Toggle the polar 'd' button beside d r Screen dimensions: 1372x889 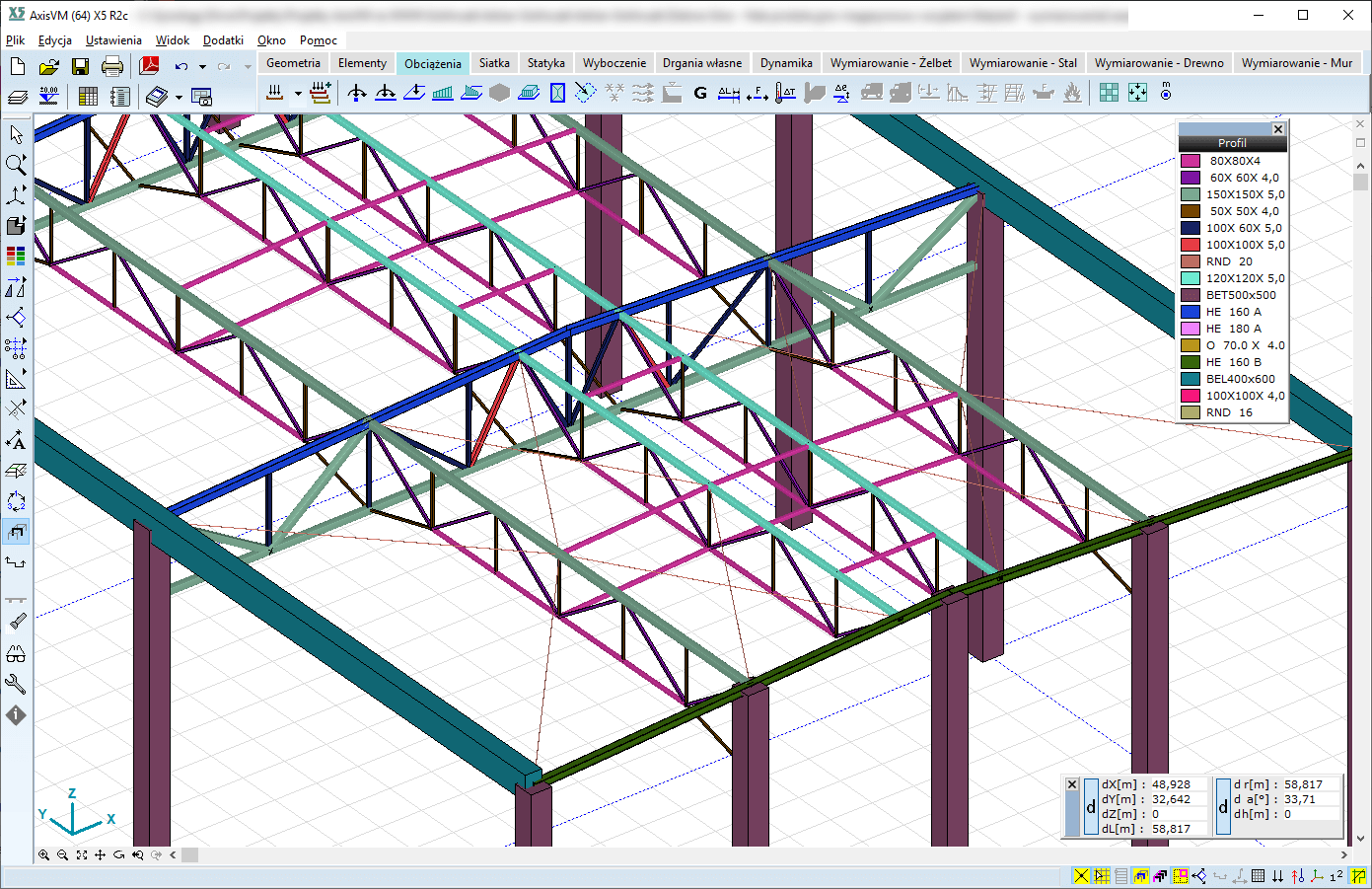point(1223,807)
